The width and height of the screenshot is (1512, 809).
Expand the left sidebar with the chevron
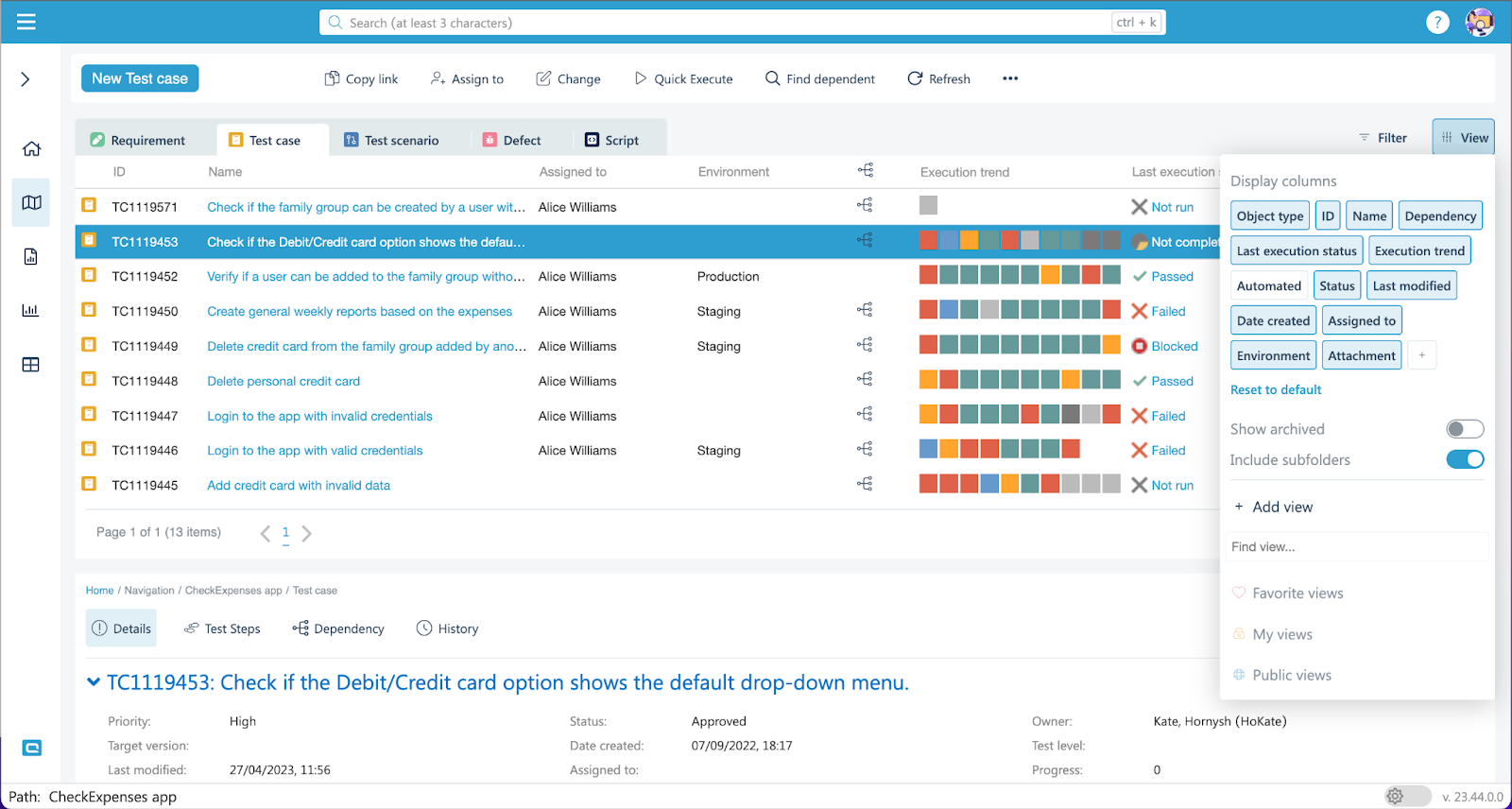point(26,79)
